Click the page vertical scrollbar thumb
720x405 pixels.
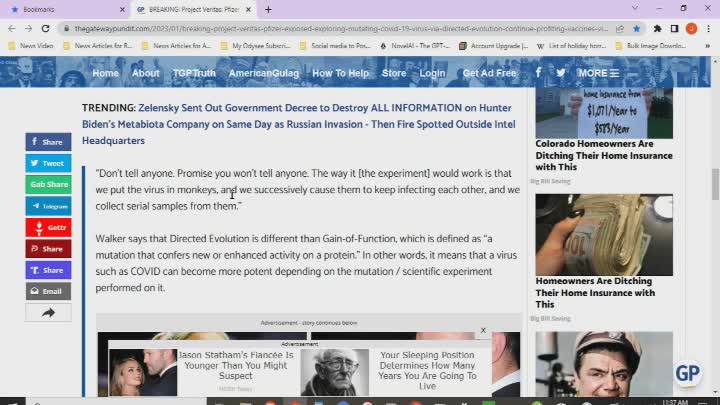pos(715,184)
